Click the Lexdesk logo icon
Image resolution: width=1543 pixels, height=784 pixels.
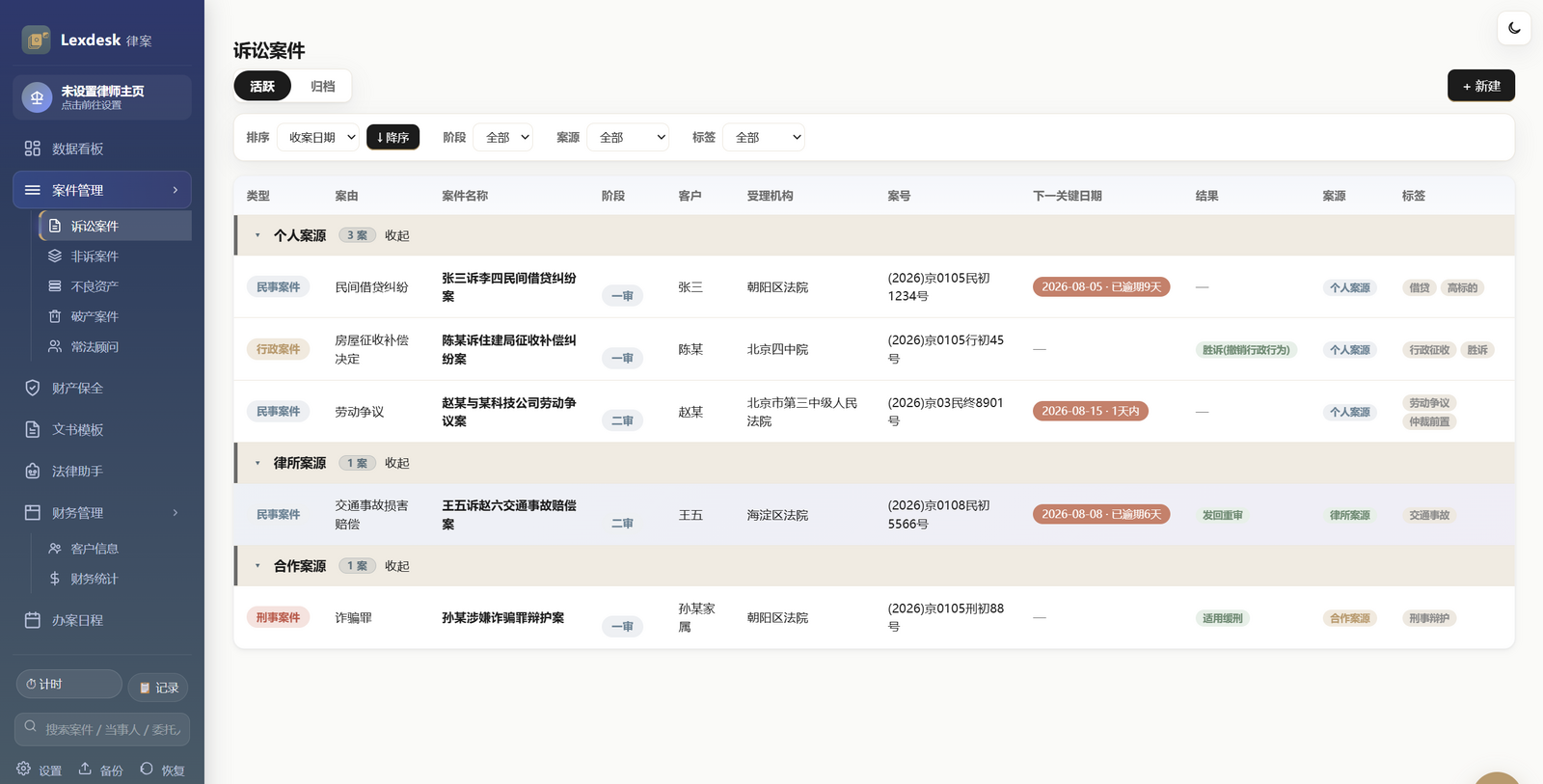click(37, 40)
